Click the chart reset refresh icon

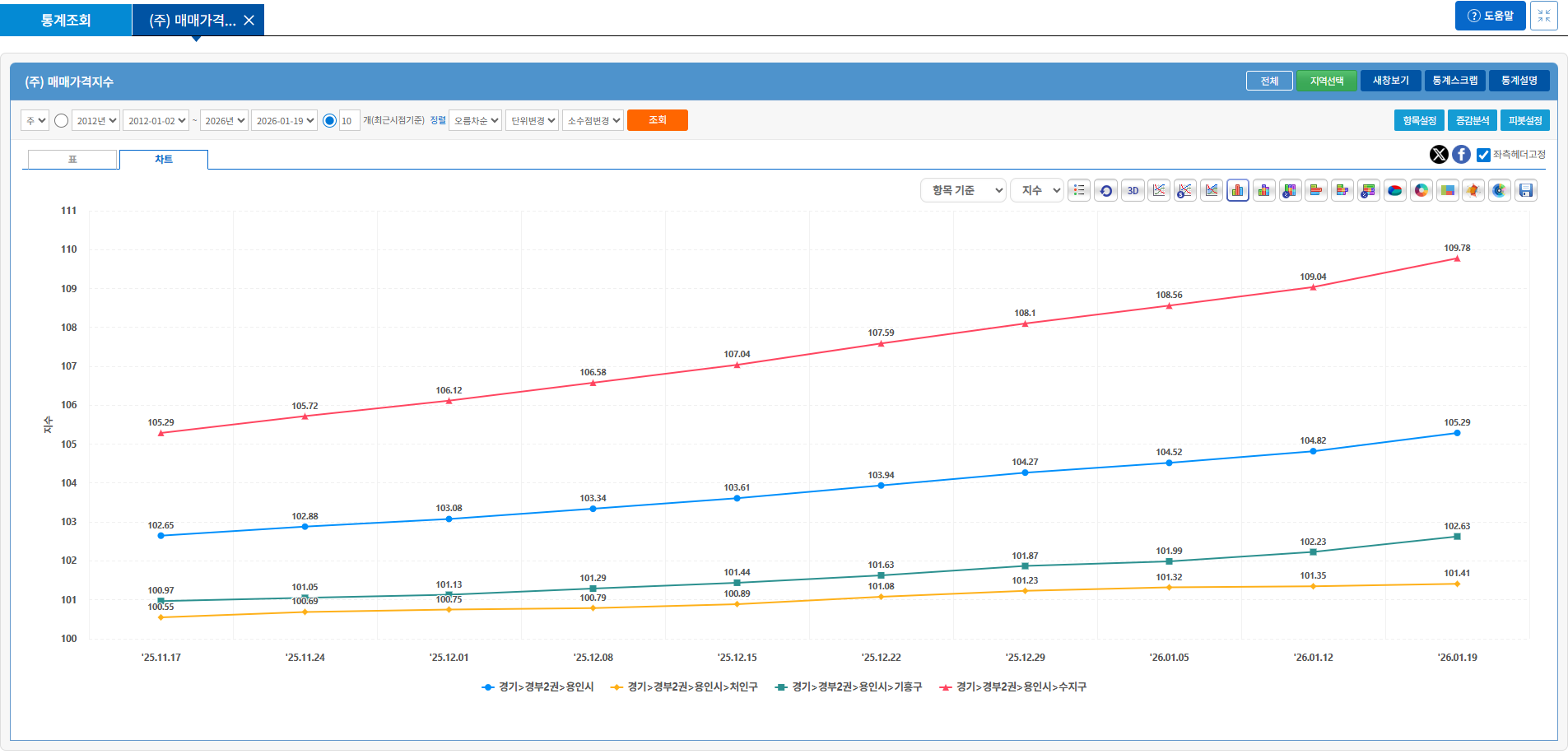(x=1105, y=190)
